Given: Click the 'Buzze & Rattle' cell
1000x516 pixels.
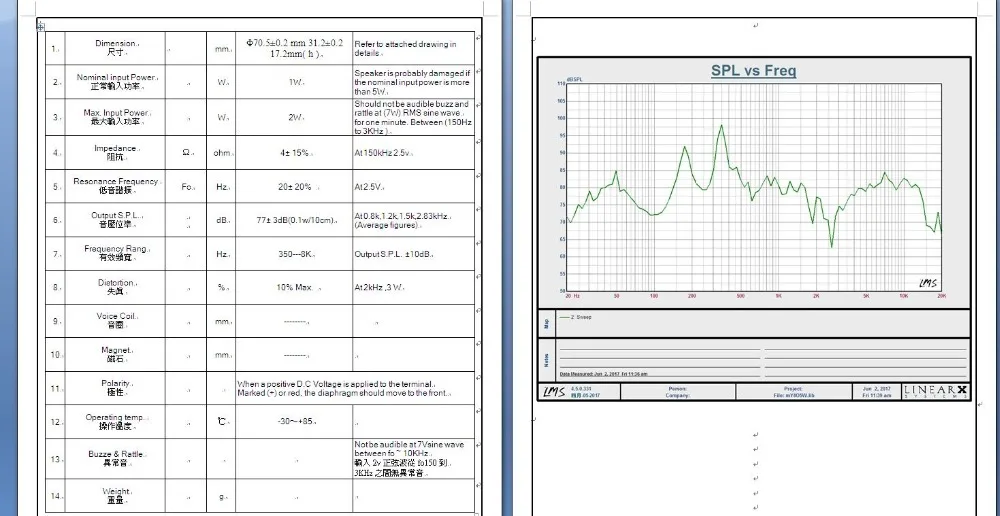Looking at the screenshot, I should point(115,459).
